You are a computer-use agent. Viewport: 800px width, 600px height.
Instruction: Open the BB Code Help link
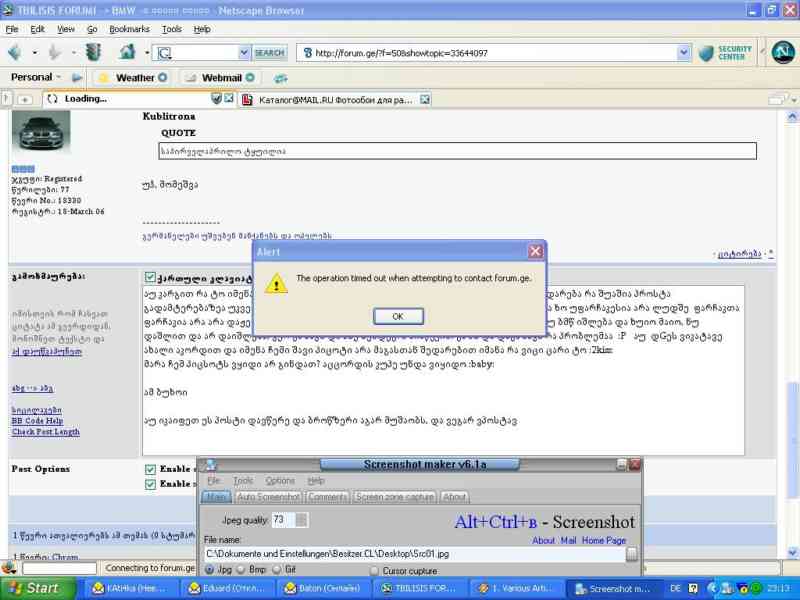click(37, 421)
